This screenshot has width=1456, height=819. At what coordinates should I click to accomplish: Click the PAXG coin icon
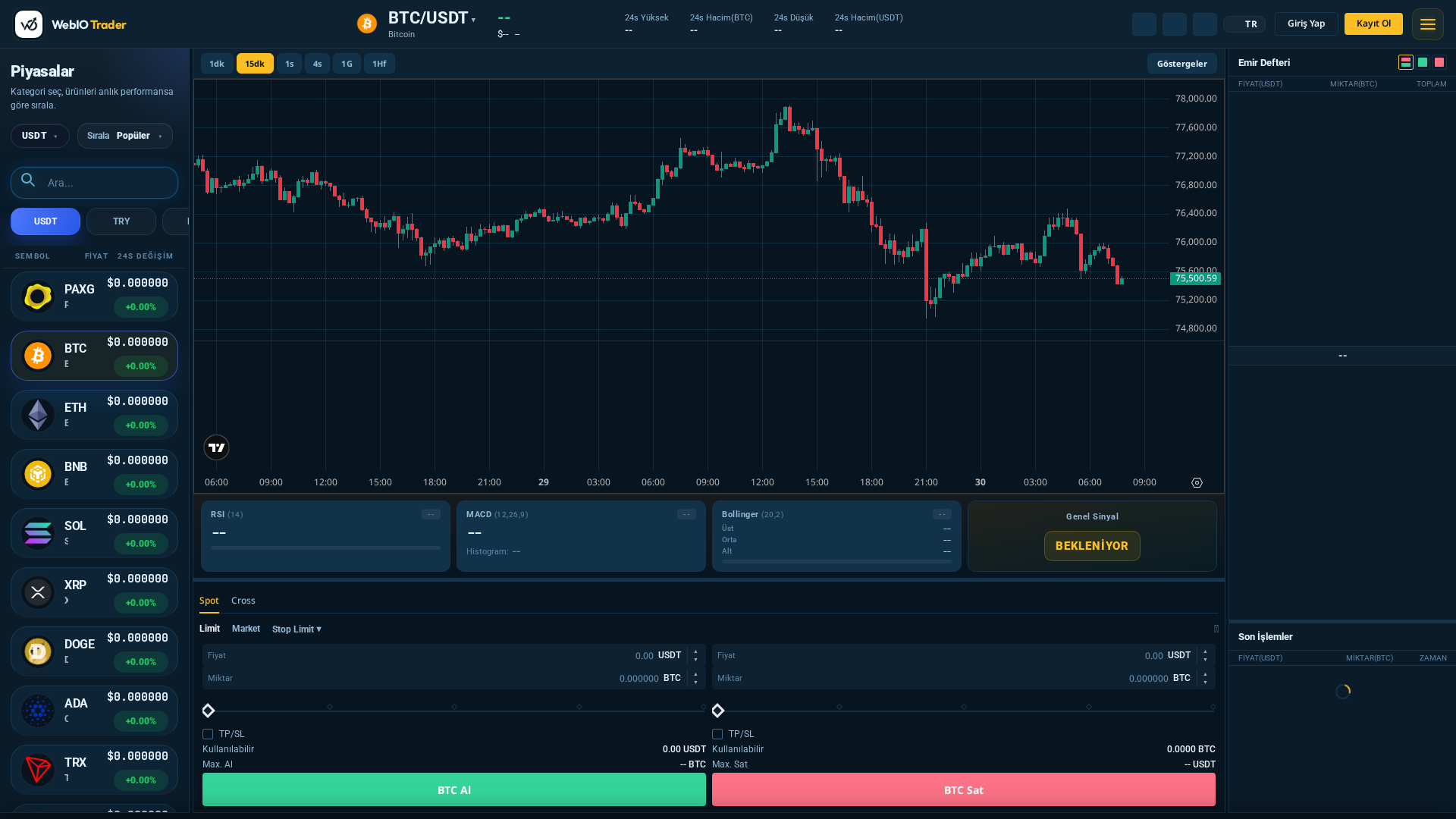[x=38, y=297]
